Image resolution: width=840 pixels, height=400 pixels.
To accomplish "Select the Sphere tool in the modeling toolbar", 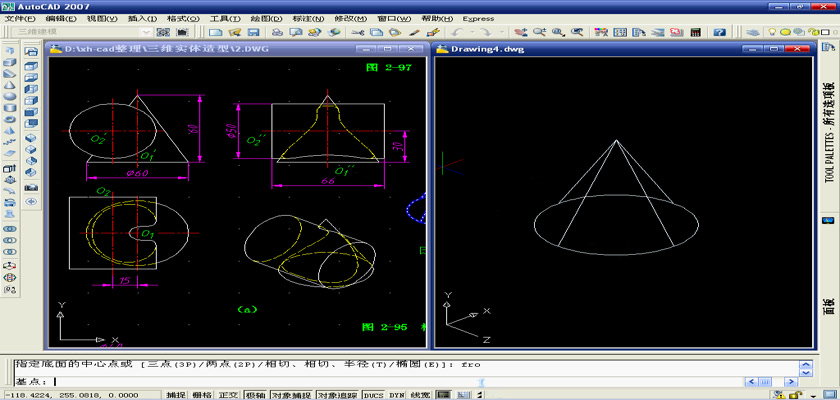I will pyautogui.click(x=10, y=96).
